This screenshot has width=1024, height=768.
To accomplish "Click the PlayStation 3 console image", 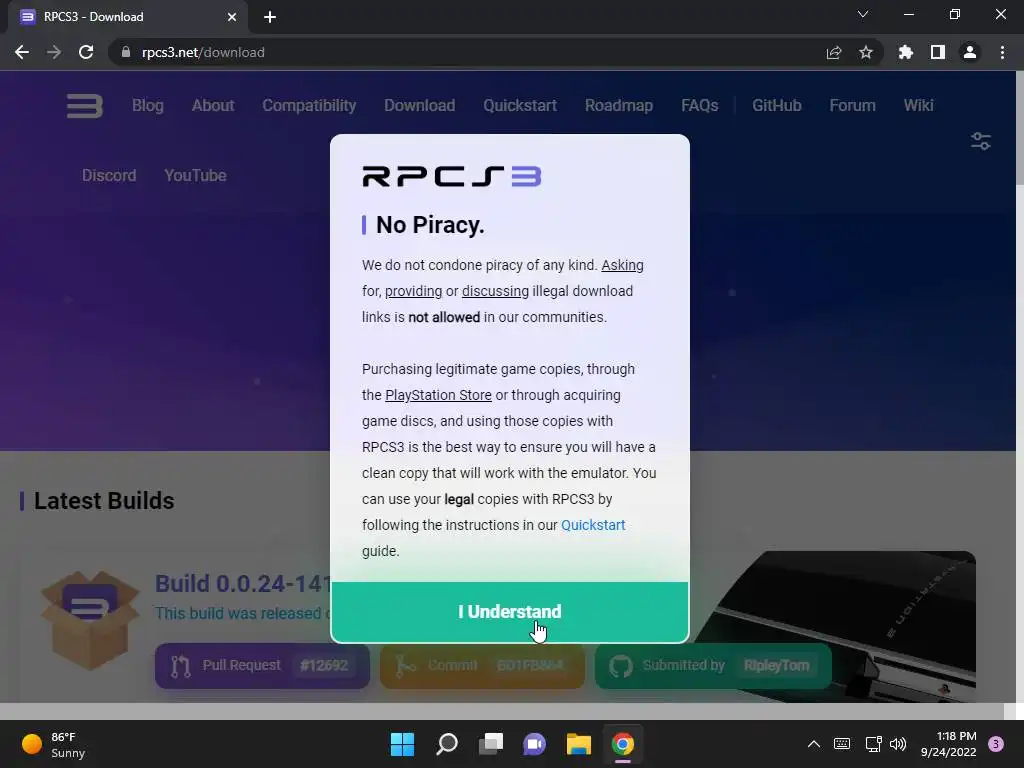I will tap(836, 627).
